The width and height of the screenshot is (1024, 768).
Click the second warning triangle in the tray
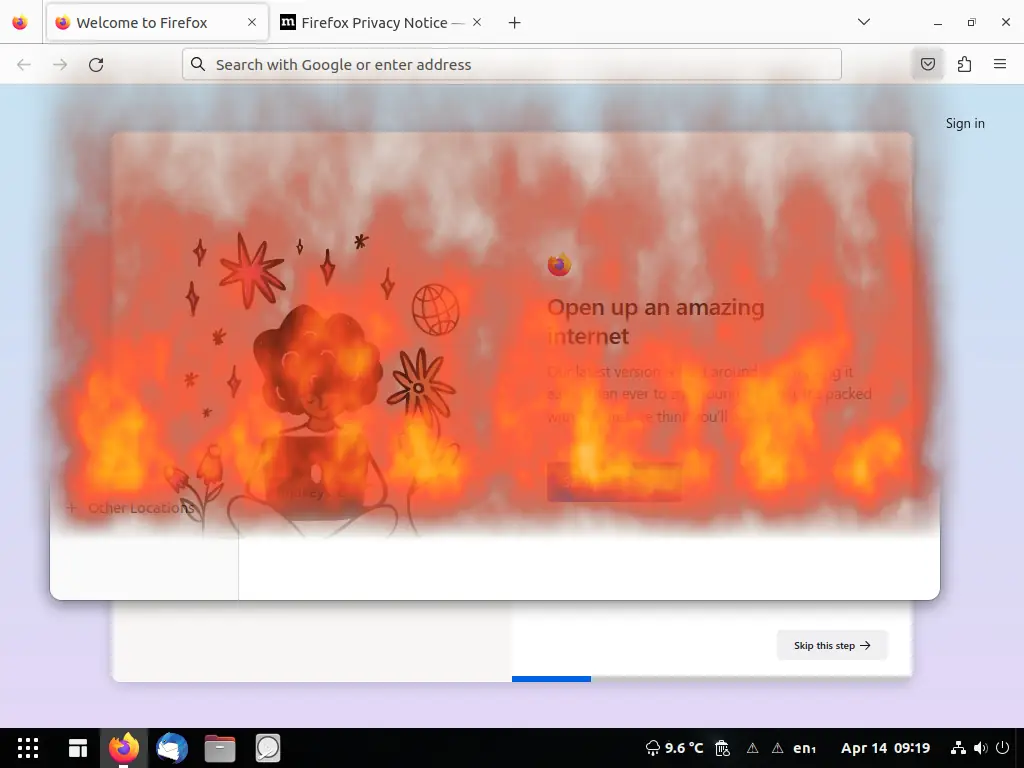777,748
